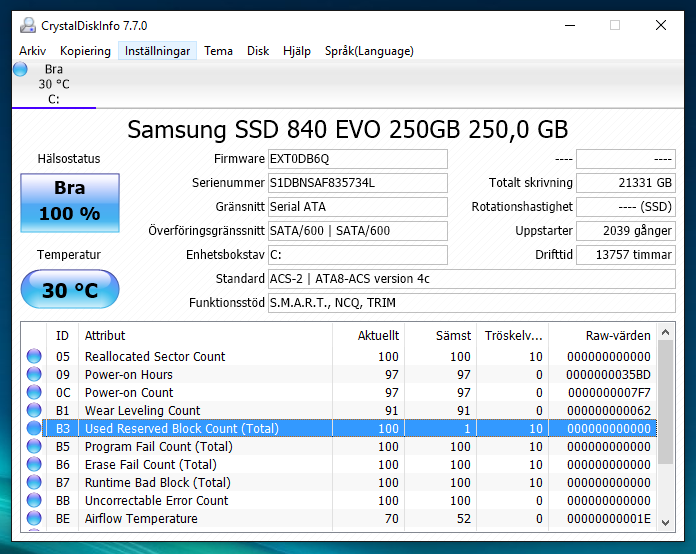Viewport: 696px width, 554px height.
Task: Click the status orb for Uncorrectable Error Count
Action: point(34,500)
